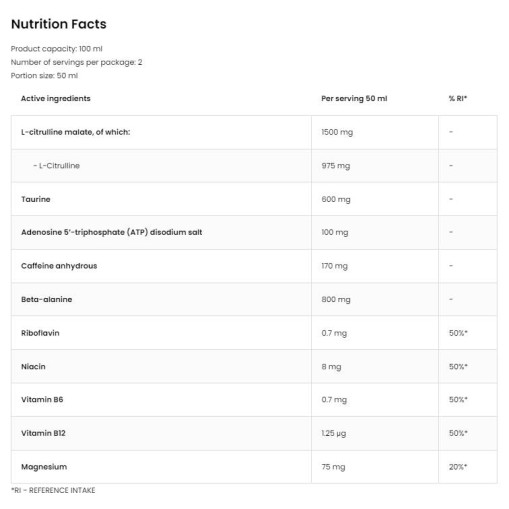Click the Riboflavin 50%* reference intake
The width and height of the screenshot is (509, 509).
458,333
